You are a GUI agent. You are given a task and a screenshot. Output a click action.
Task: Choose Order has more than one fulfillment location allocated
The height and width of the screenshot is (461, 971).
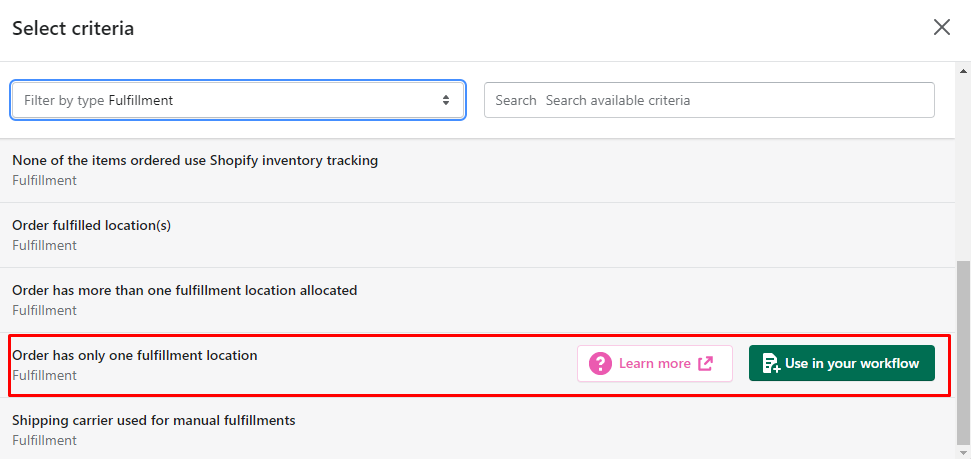point(477,300)
